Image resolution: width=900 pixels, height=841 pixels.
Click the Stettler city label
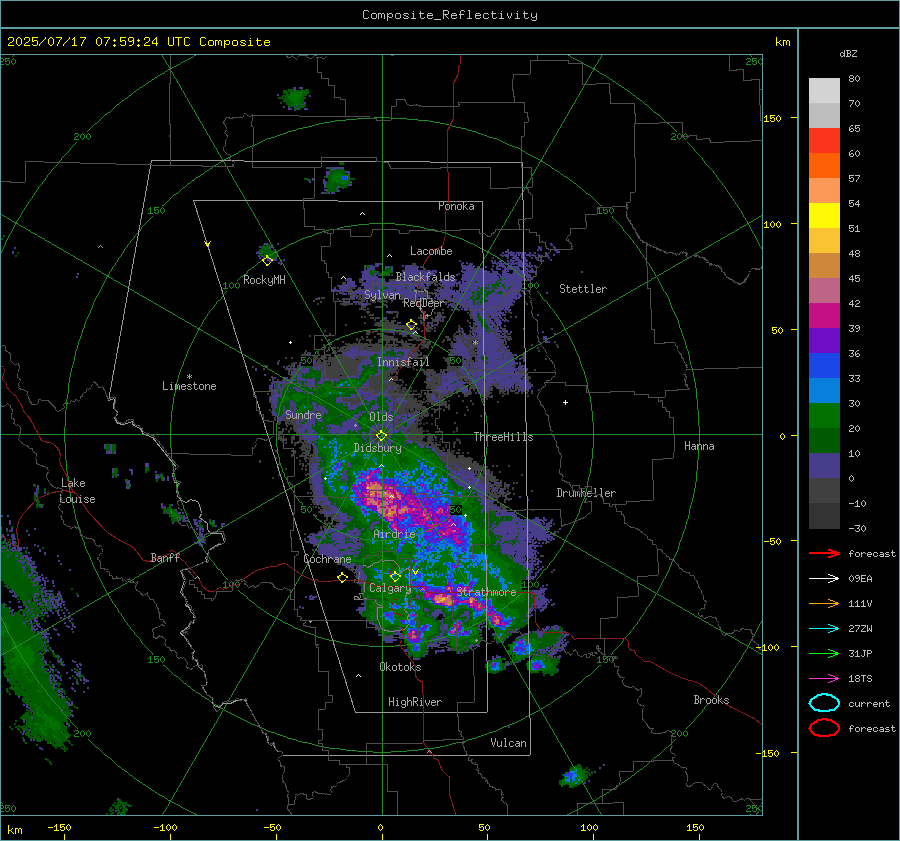click(x=583, y=289)
